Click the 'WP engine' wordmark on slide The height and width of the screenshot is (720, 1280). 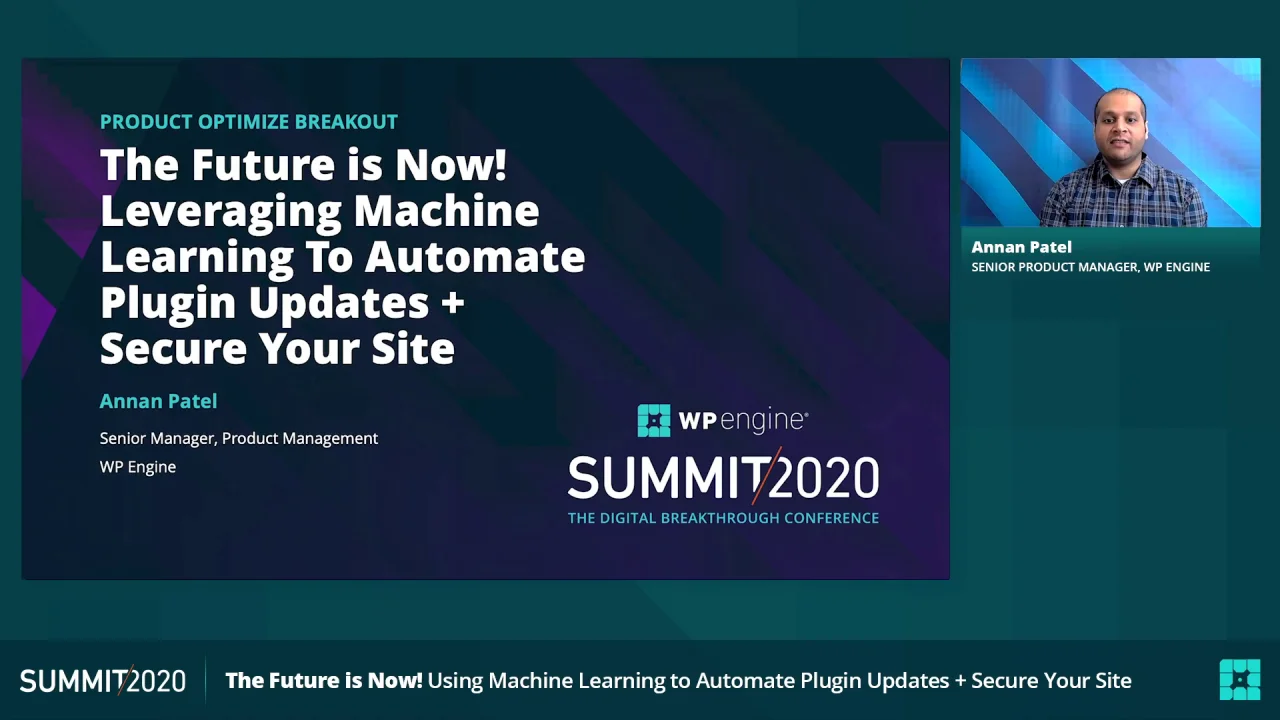click(x=743, y=421)
